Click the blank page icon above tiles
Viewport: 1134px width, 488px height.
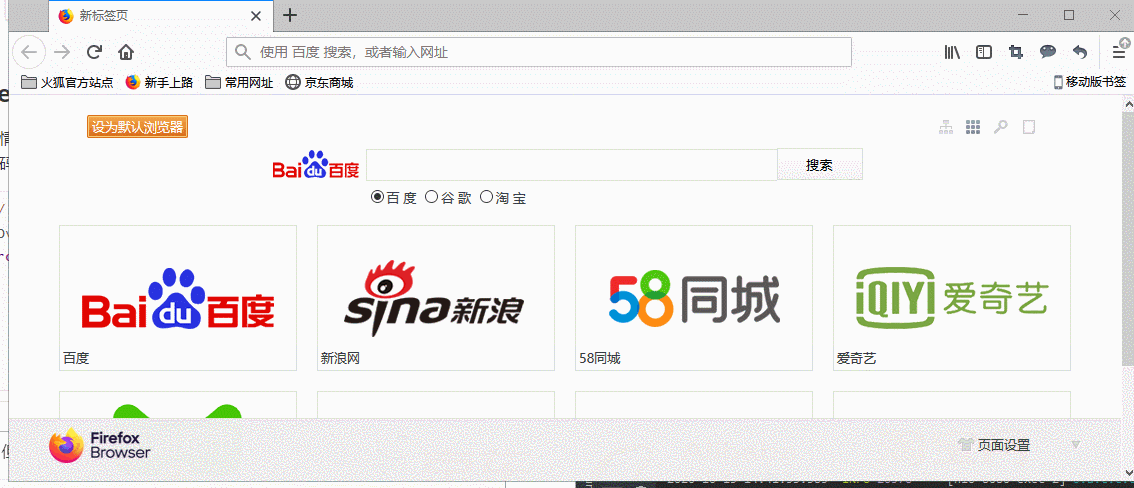pyautogui.click(x=1028, y=127)
